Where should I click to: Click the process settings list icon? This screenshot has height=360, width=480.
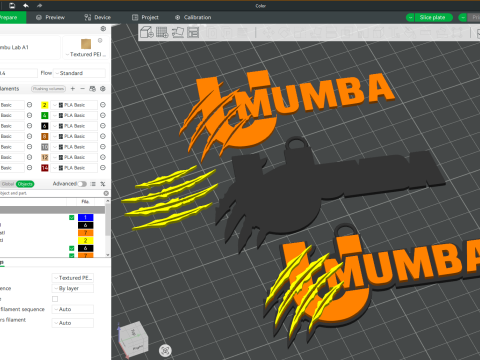(93, 184)
